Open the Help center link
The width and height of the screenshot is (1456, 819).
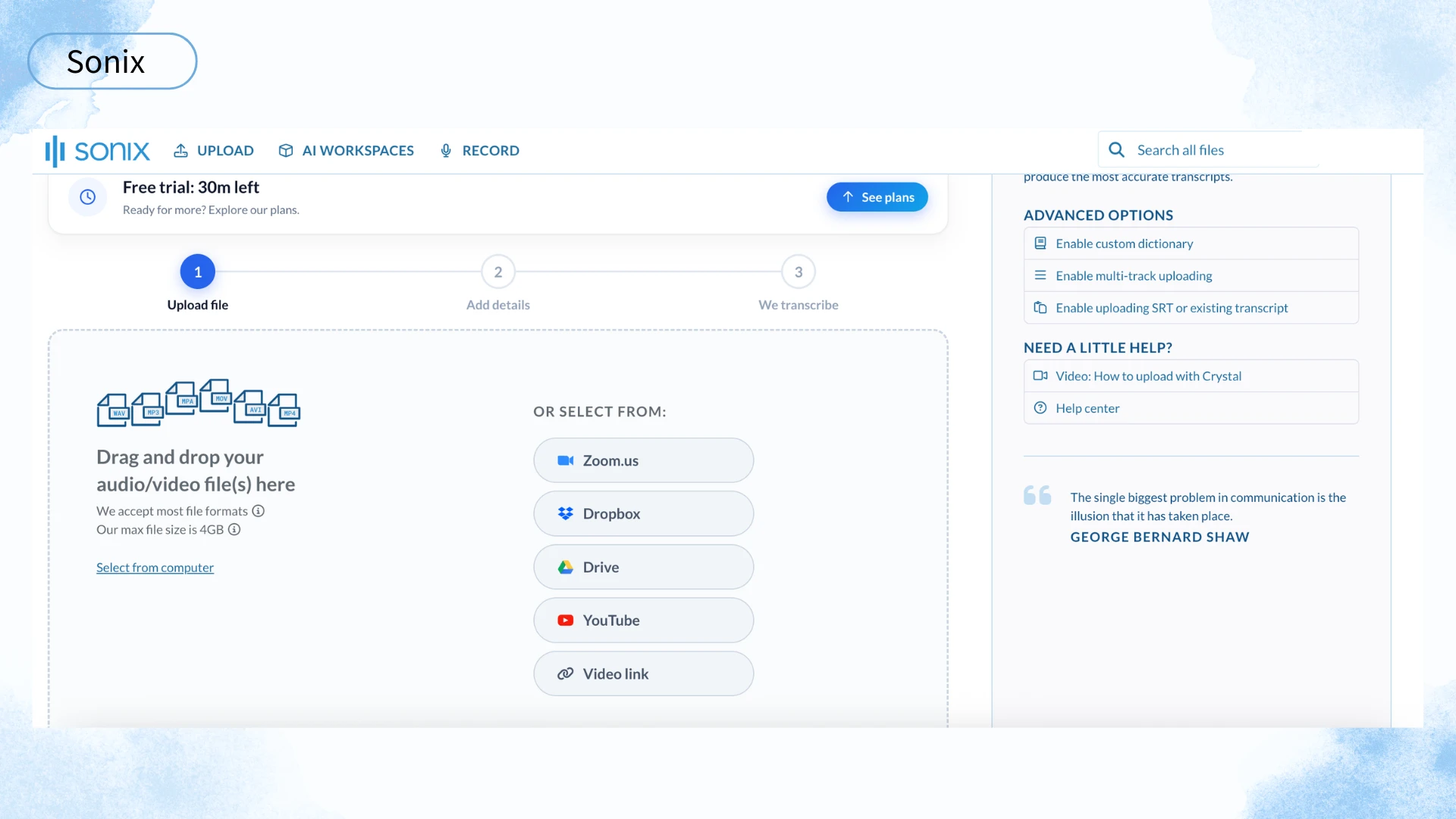pos(1191,408)
